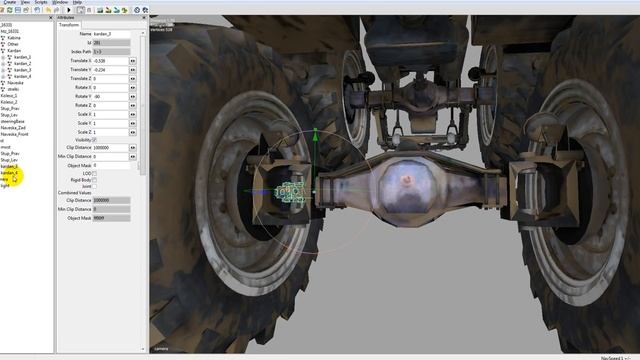
Task: Select the Koleso_2 tree item
Action: point(9,102)
